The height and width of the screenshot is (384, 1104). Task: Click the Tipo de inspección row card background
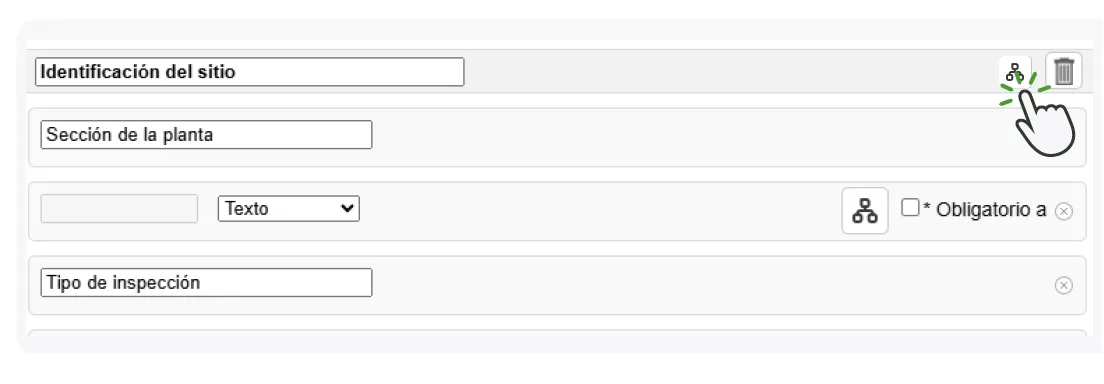pos(704,285)
